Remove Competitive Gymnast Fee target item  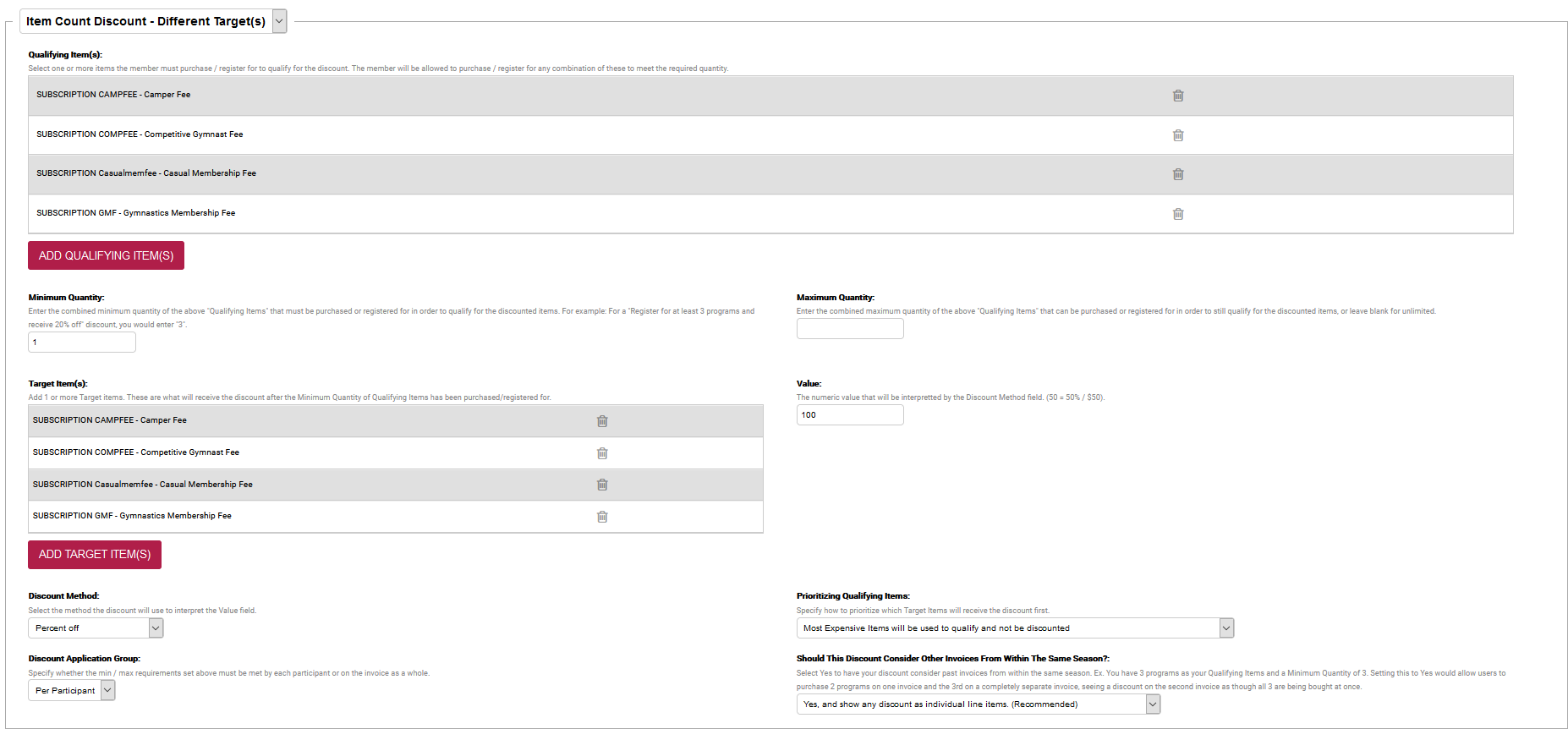pos(602,453)
